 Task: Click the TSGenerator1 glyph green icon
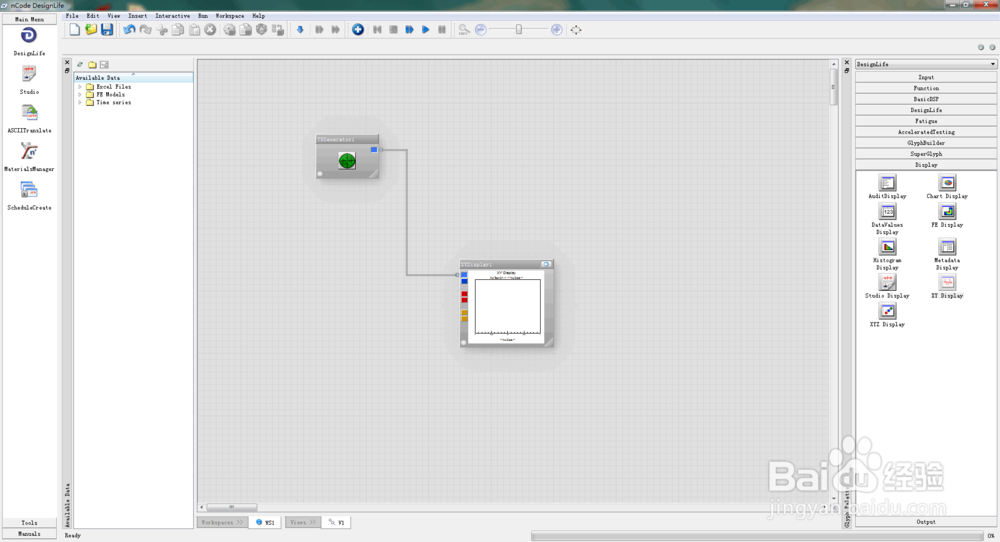pyautogui.click(x=347, y=161)
